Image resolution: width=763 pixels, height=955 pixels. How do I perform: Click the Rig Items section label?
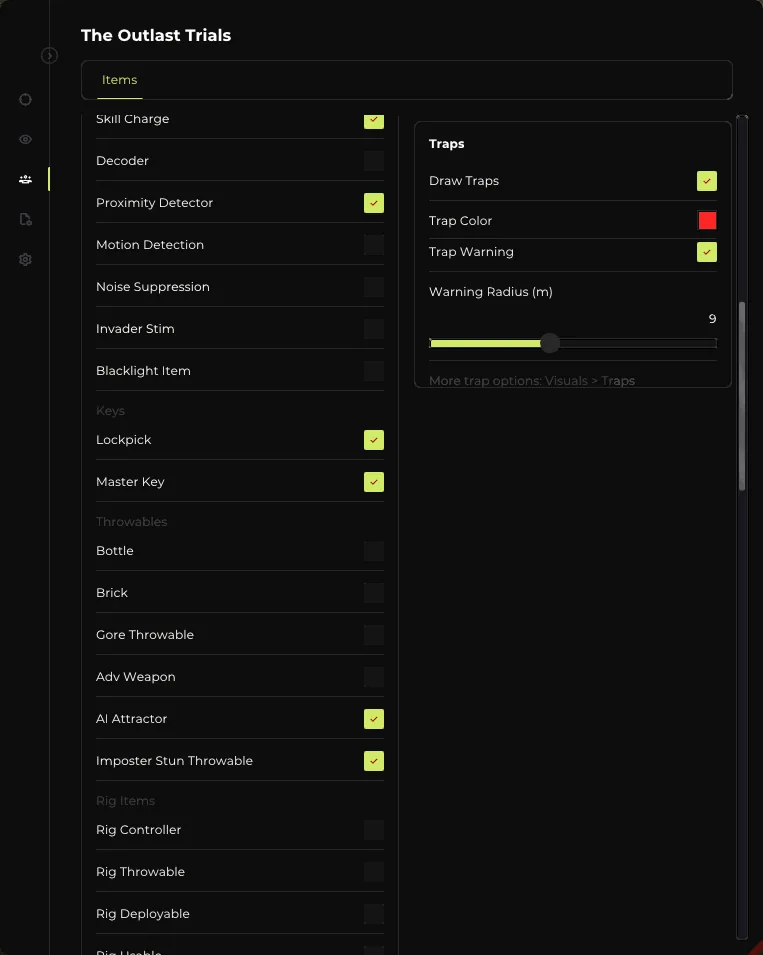125,800
